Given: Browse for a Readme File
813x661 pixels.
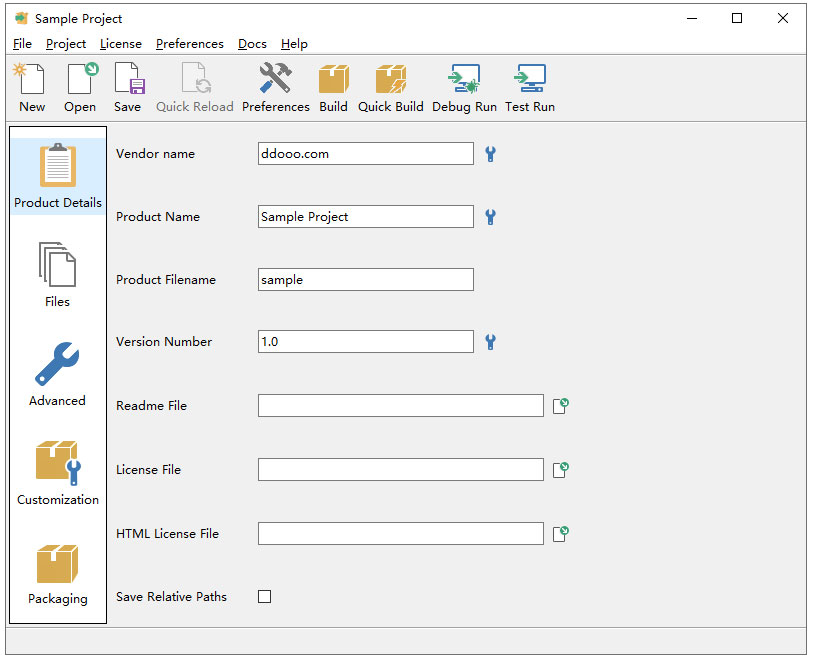Looking at the screenshot, I should pos(560,406).
